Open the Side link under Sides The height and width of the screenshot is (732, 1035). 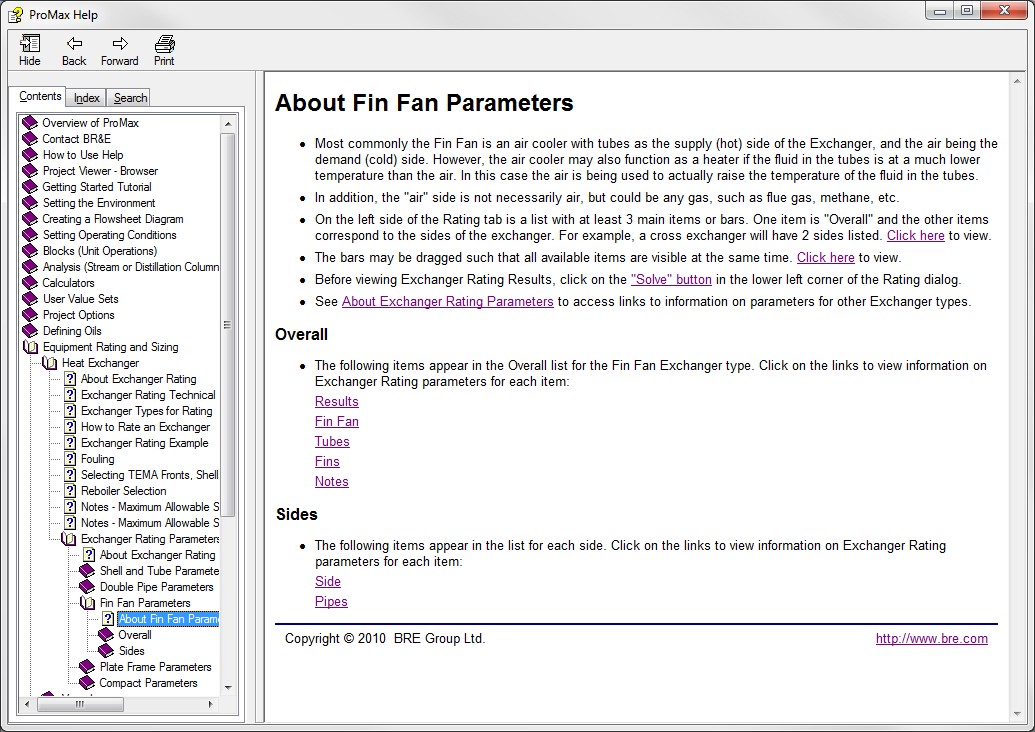pyautogui.click(x=328, y=582)
